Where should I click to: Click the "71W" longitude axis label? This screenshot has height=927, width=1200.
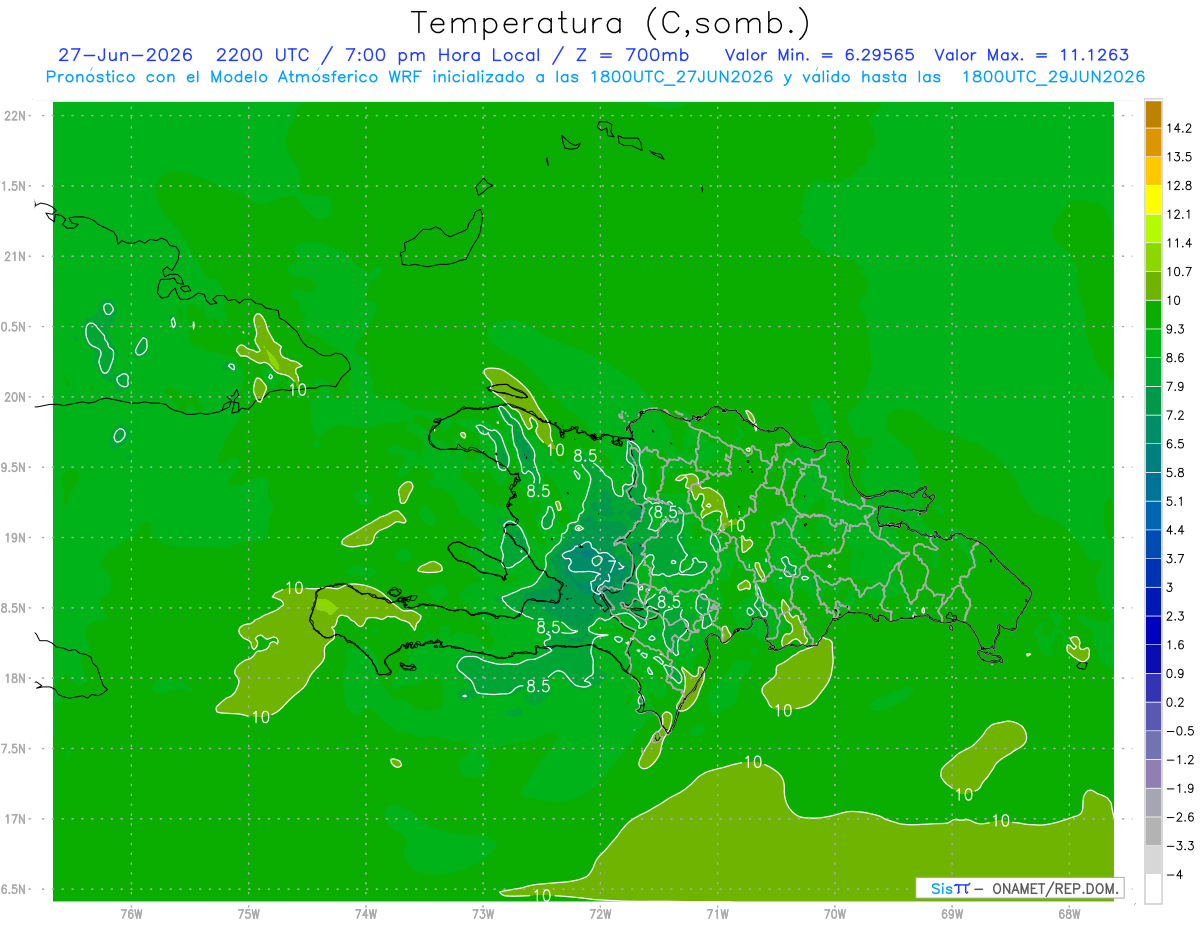(717, 913)
